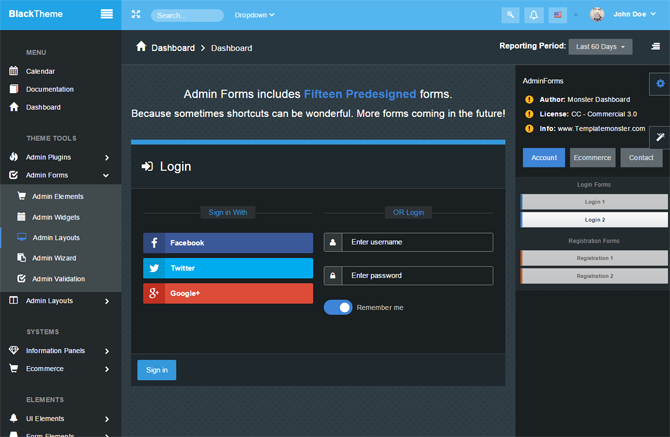
Task: Open Admin Elements submenu item
Action: coord(58,197)
